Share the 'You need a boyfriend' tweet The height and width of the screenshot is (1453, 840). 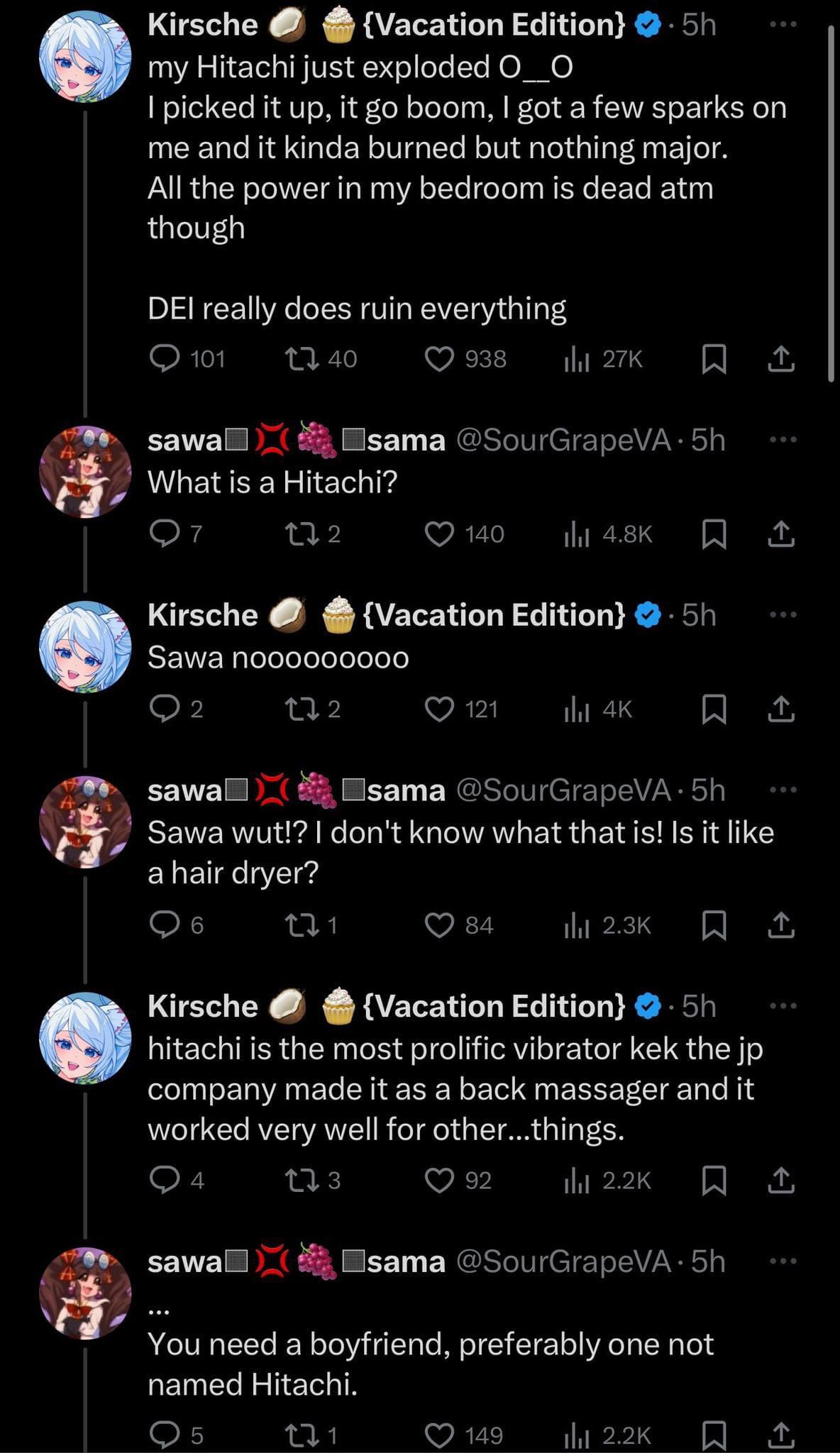click(x=780, y=1435)
